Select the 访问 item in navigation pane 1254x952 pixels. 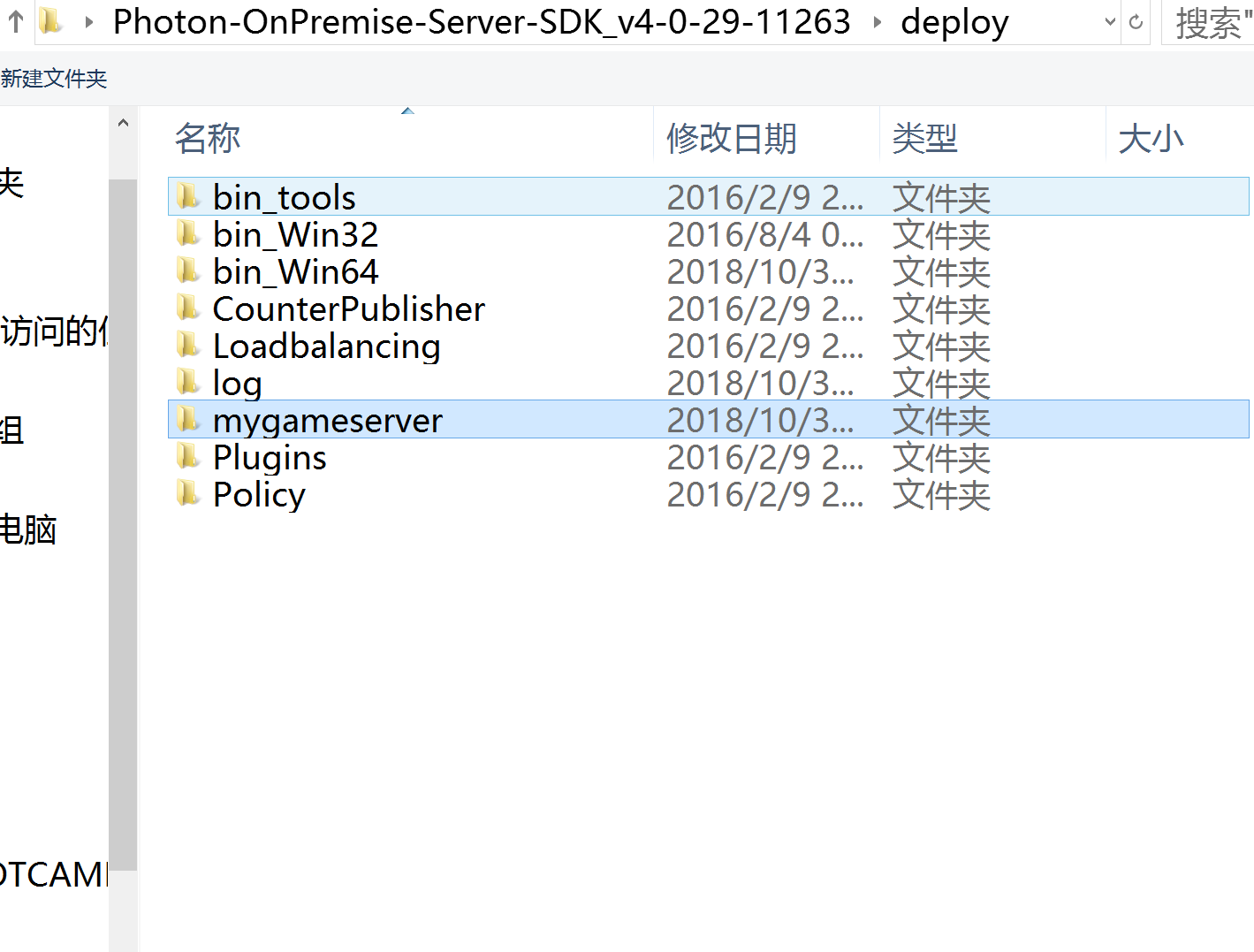coord(53,331)
